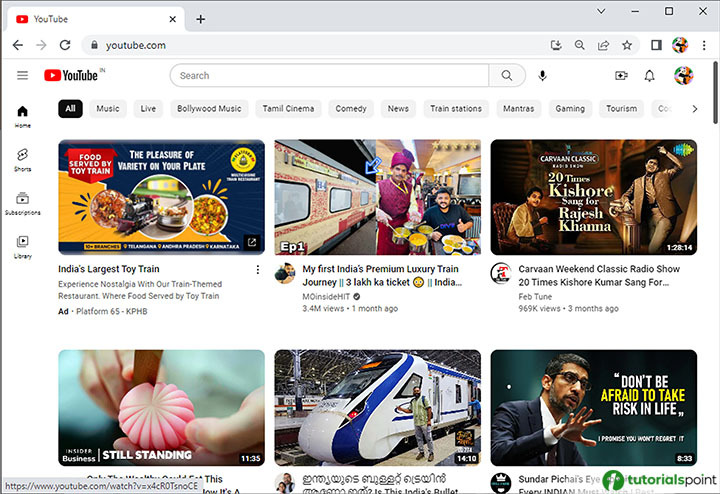Click the YouTube logo
The width and height of the screenshot is (720, 494).
(x=71, y=75)
